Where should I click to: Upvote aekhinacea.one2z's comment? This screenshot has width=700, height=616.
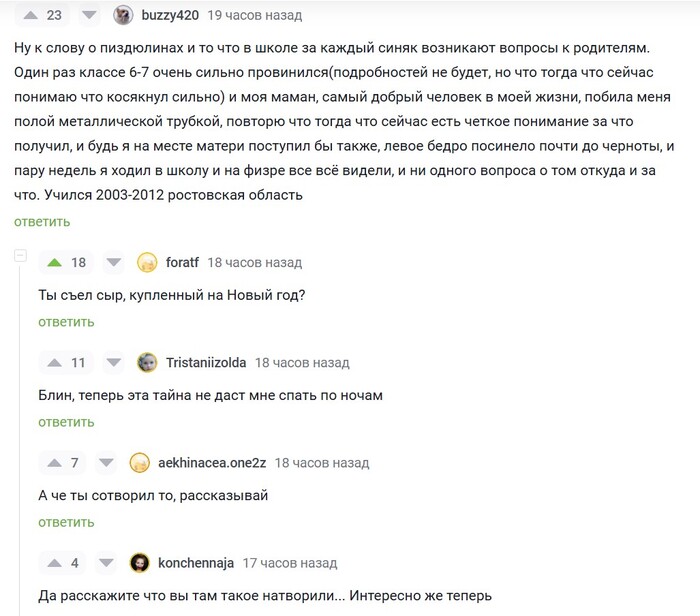[54, 463]
